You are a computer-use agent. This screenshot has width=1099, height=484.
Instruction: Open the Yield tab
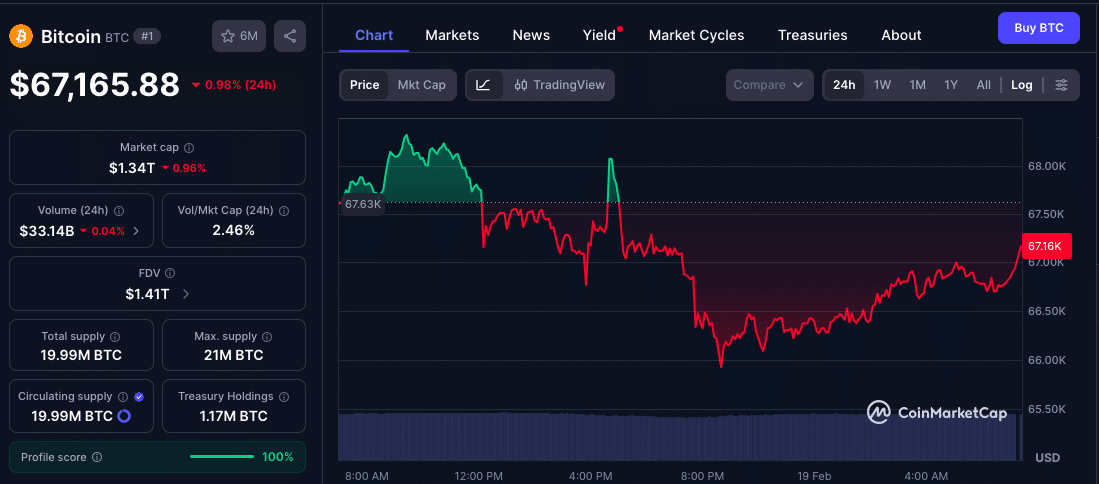click(599, 35)
